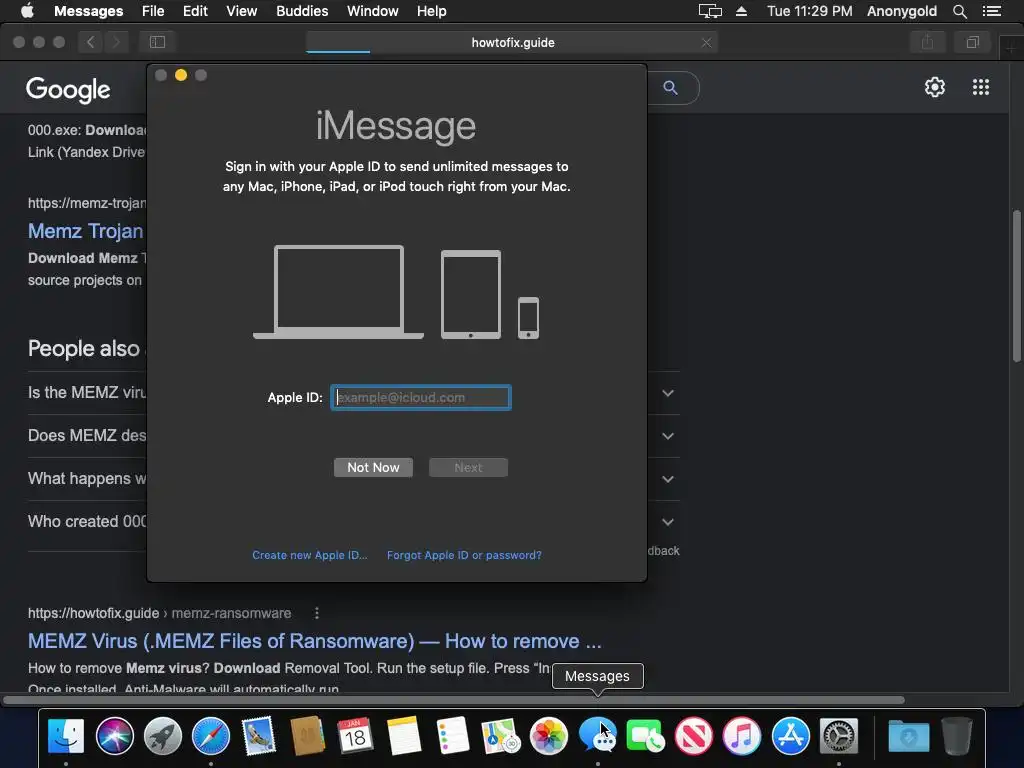Open the Help menu
The image size is (1024, 768).
coord(432,11)
